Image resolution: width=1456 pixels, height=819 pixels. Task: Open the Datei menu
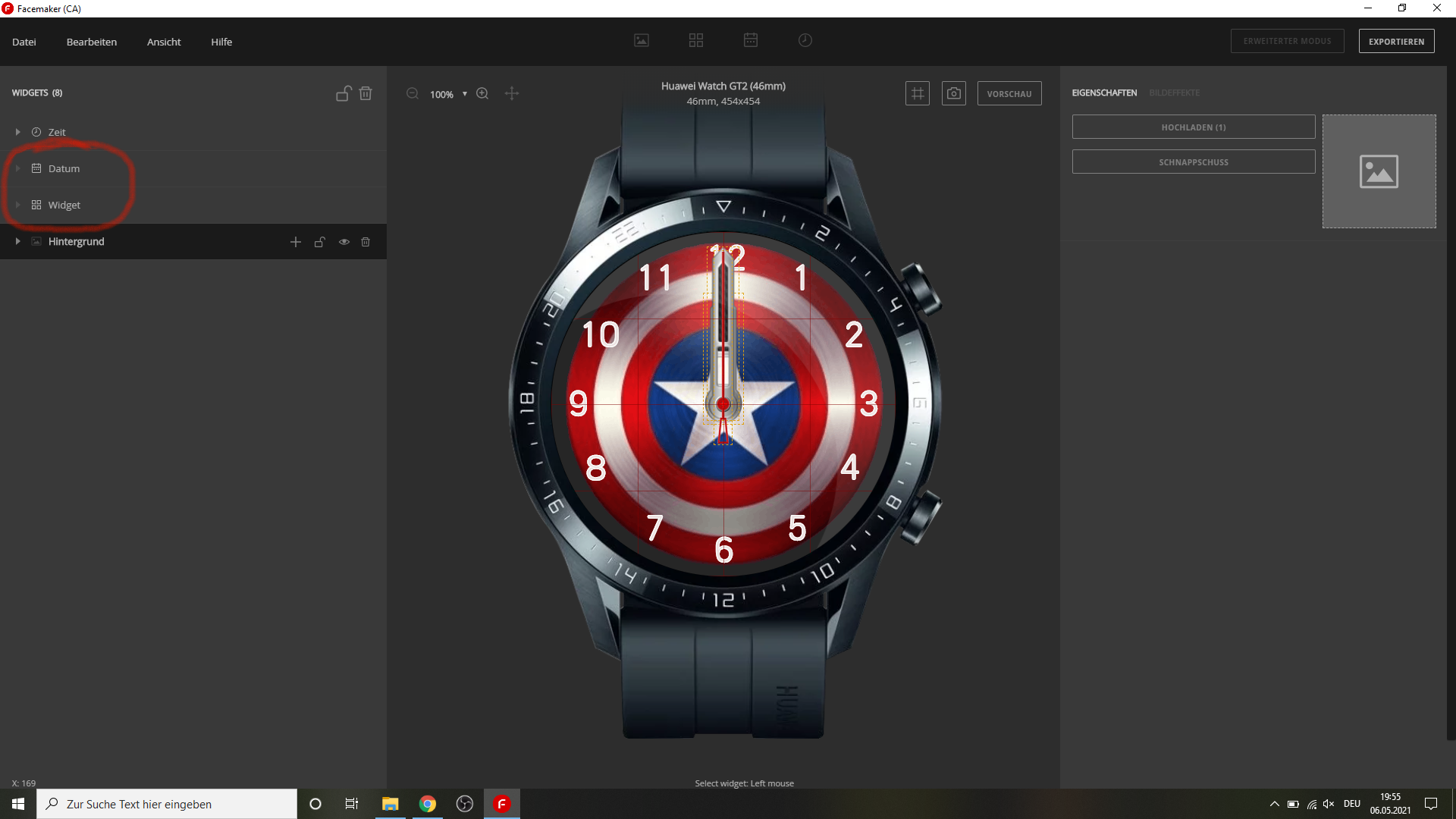point(24,42)
